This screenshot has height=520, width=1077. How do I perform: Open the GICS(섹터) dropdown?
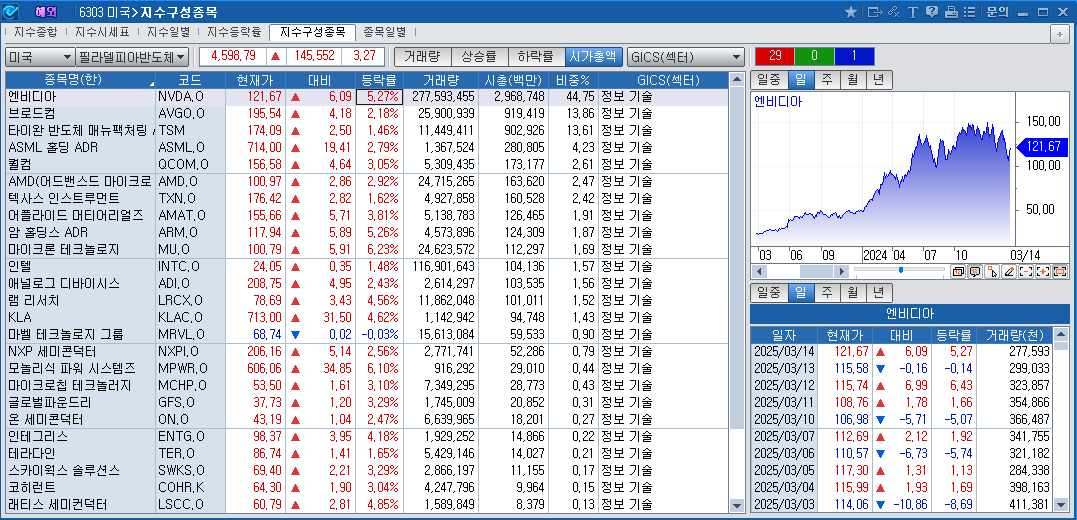pos(685,57)
